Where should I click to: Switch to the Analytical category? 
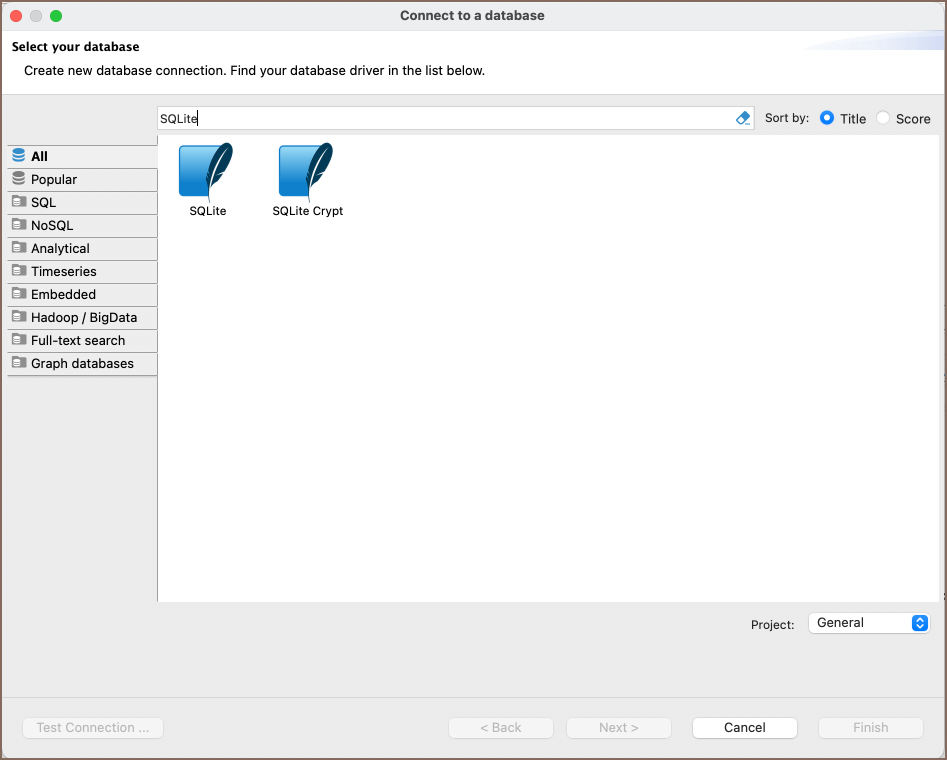(60, 248)
